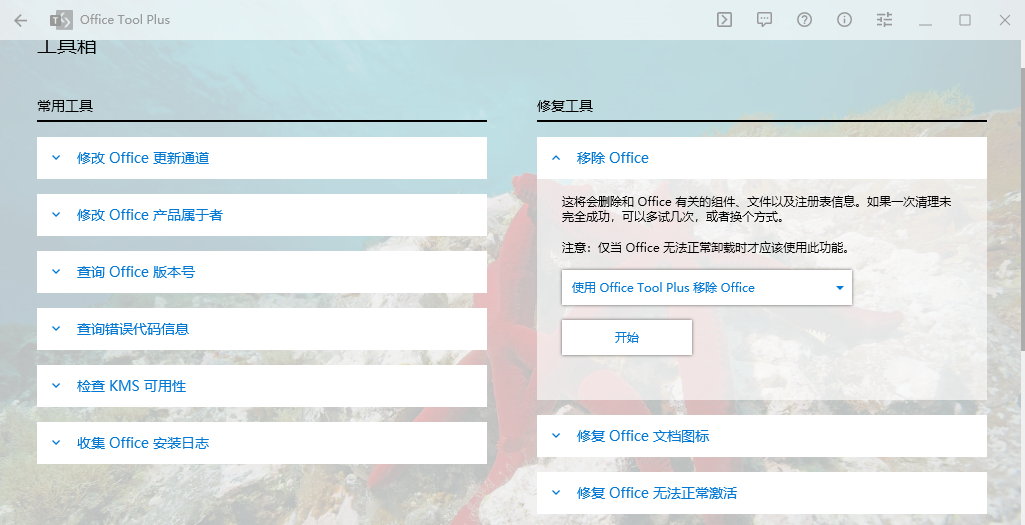Image resolution: width=1025 pixels, height=525 pixels.
Task: Open the help question mark icon
Action: coord(804,20)
